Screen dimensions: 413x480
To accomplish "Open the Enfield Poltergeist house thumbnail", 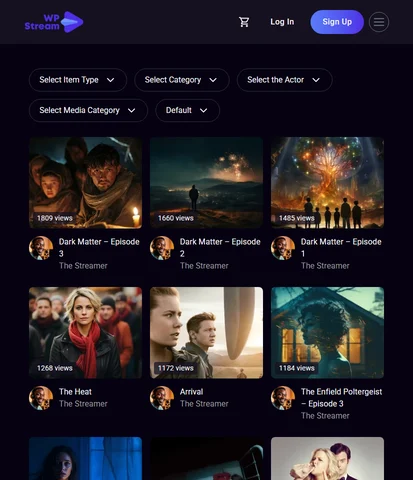I will [327, 333].
